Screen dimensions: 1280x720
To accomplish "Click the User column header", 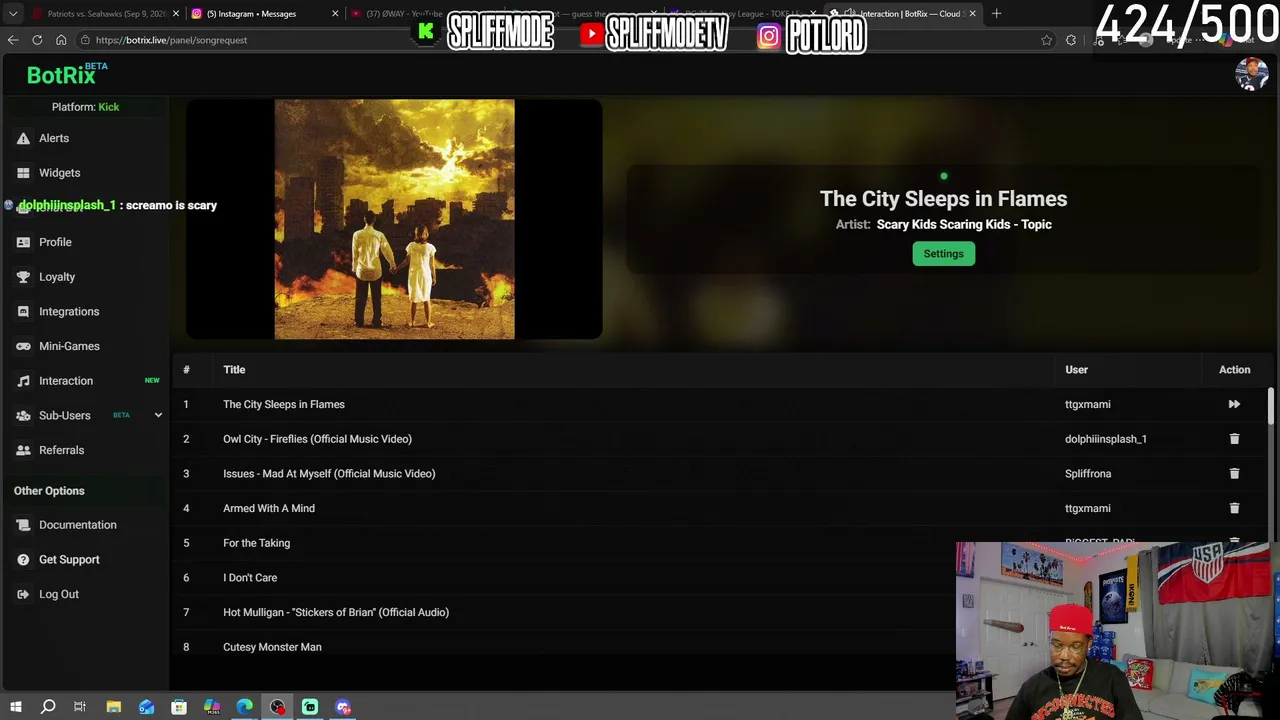I will click(x=1076, y=370).
